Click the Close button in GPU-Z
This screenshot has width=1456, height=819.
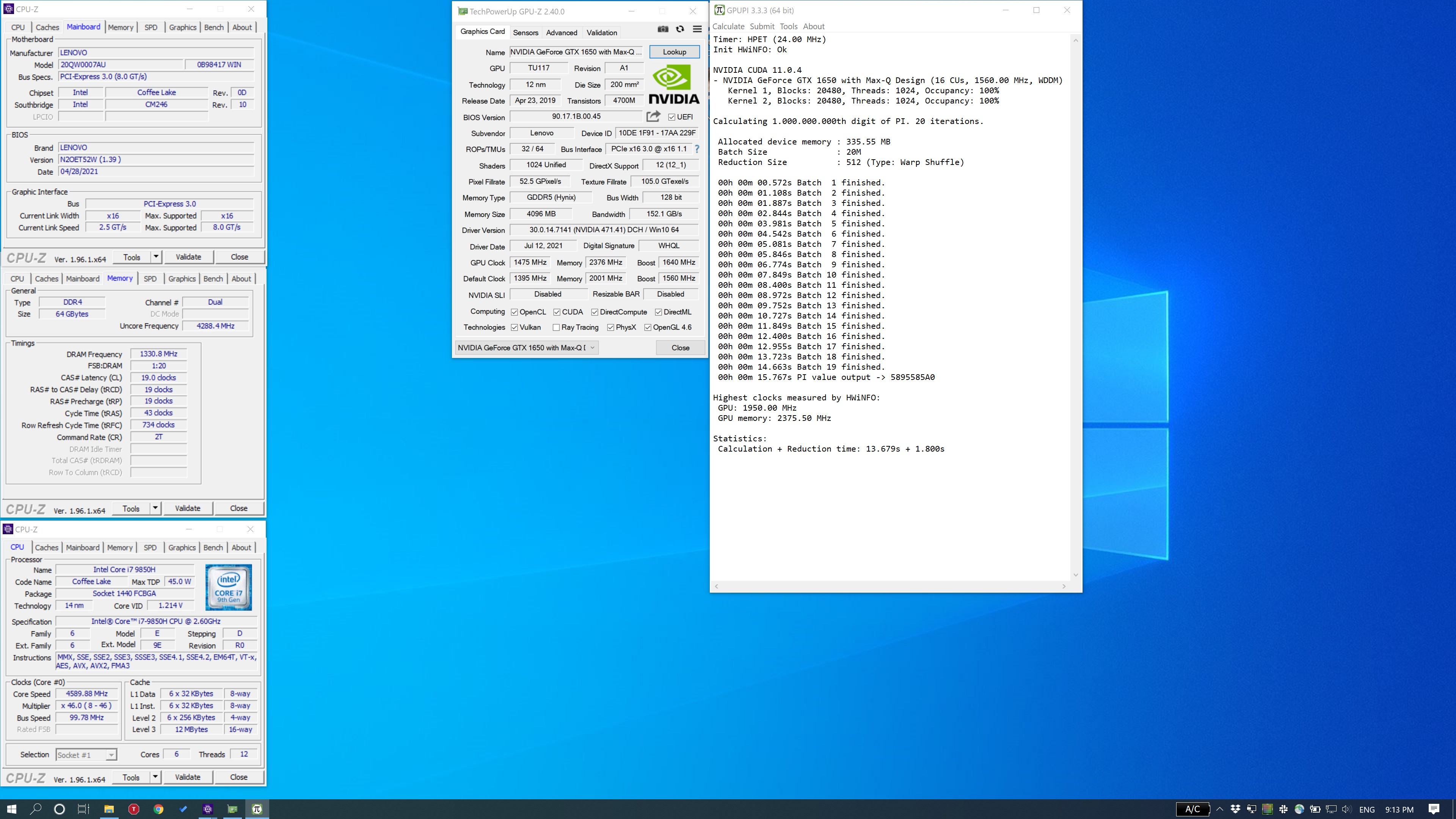pyautogui.click(x=680, y=348)
